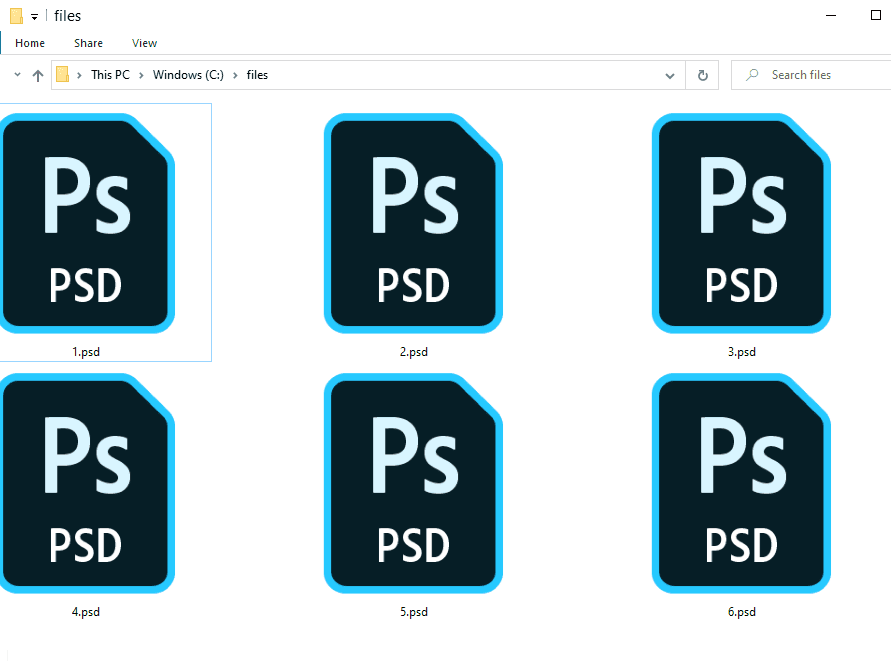The width and height of the screenshot is (891, 668).
Task: Click the files breadcrumb segment
Action: (257, 75)
